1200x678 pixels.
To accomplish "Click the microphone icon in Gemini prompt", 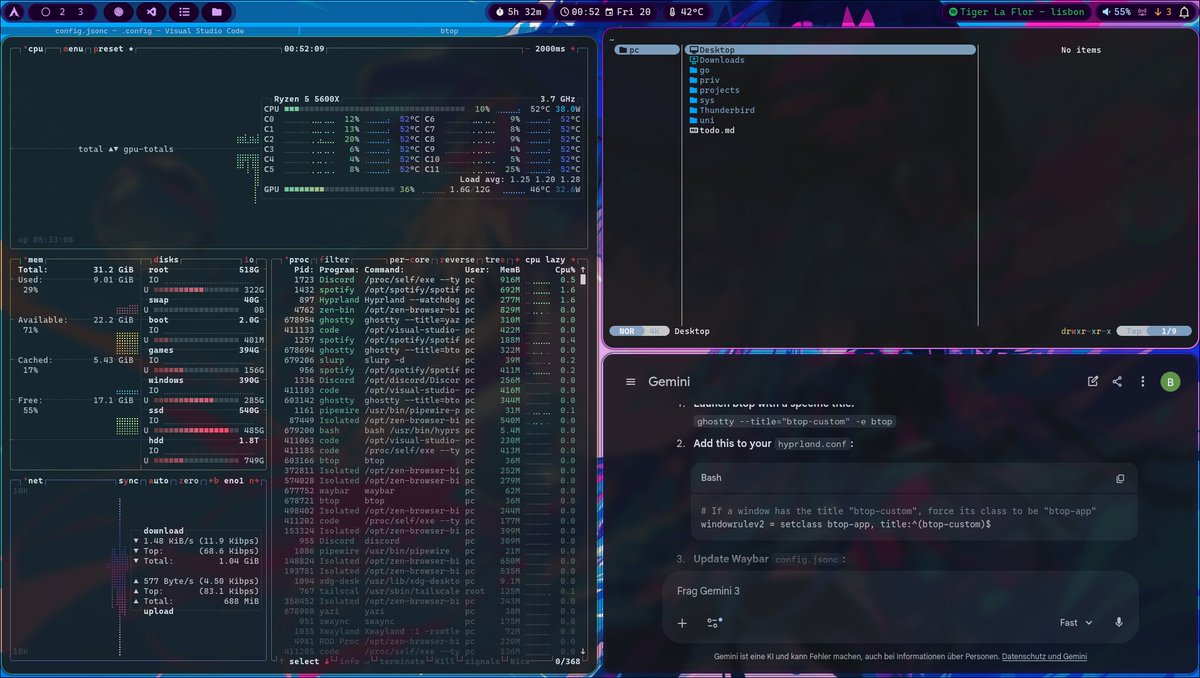I will [1119, 622].
